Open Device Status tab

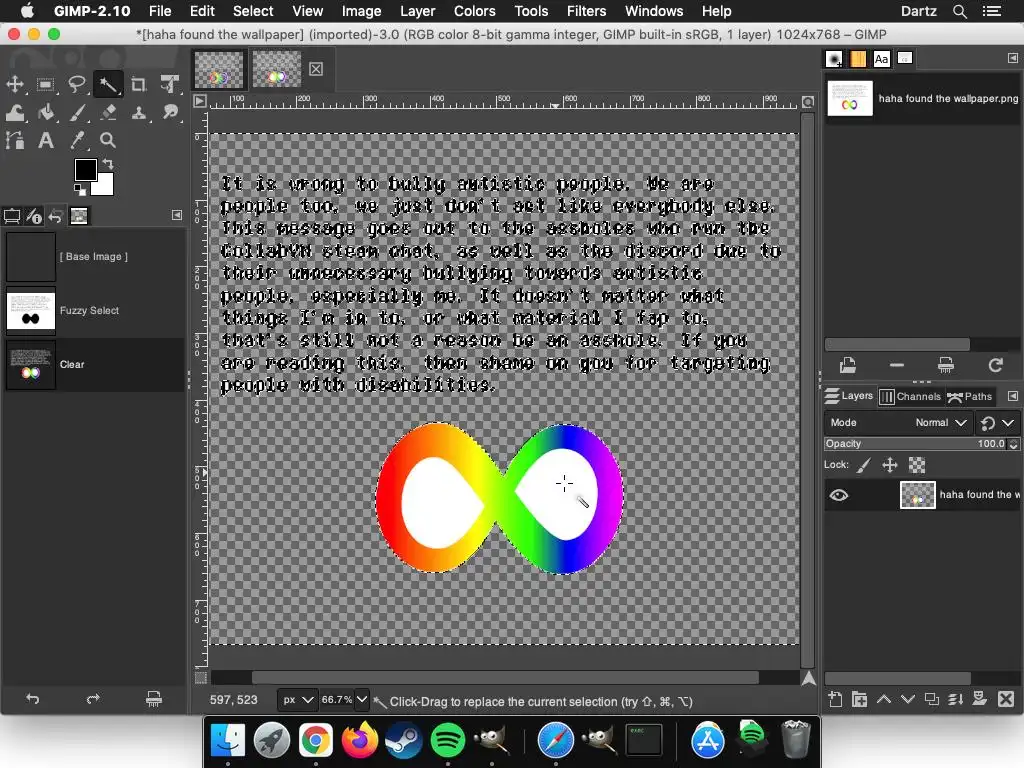pos(34,216)
